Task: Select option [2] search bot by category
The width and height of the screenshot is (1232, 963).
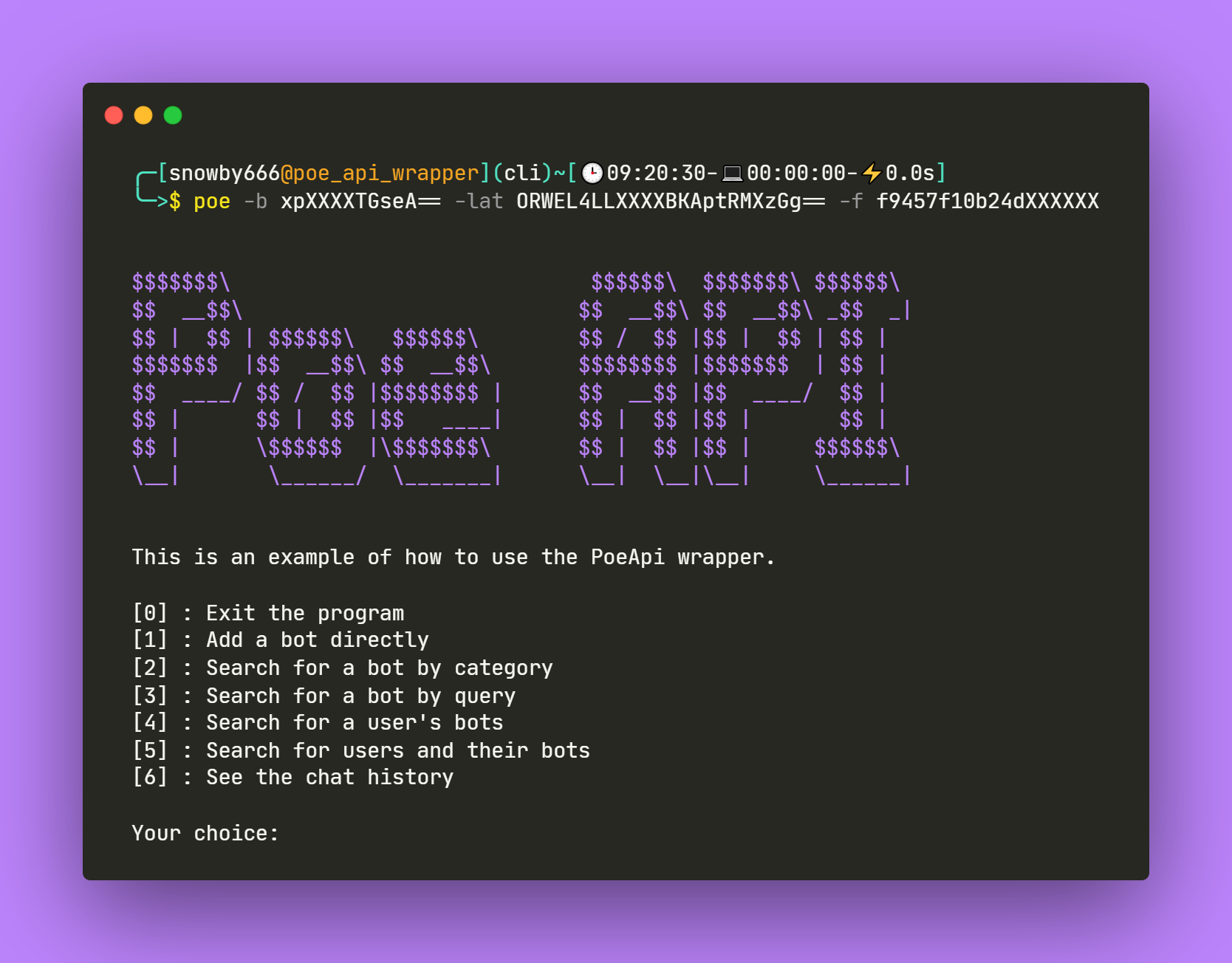Action: 343,668
